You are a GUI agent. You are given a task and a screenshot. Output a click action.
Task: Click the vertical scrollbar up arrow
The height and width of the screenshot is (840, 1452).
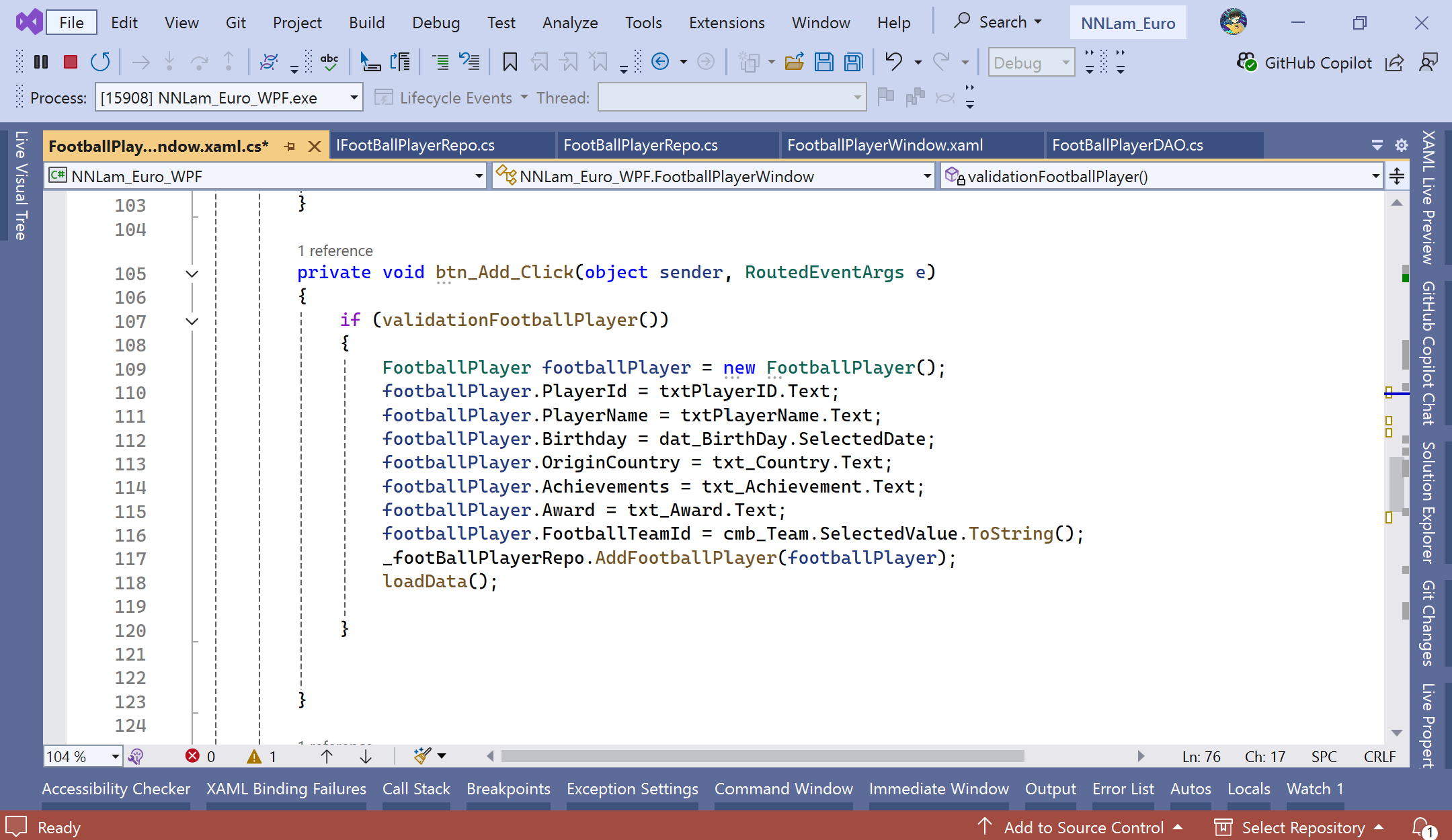click(x=1397, y=202)
